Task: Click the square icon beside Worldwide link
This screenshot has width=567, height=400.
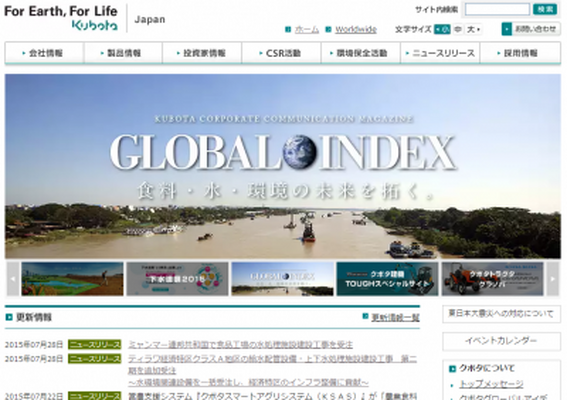Action: [328, 29]
